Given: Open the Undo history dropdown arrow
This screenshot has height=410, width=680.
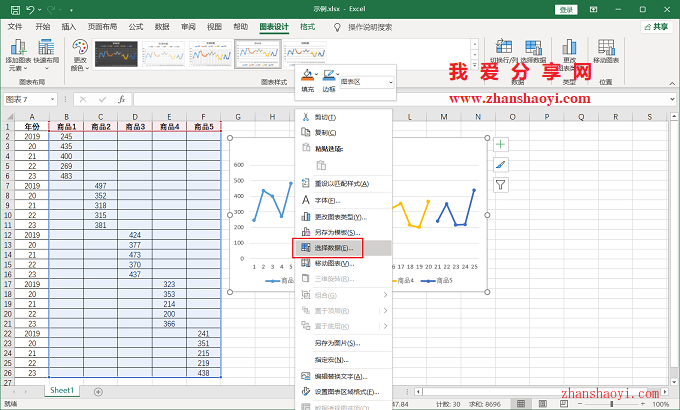Looking at the screenshot, I should coord(39,10).
